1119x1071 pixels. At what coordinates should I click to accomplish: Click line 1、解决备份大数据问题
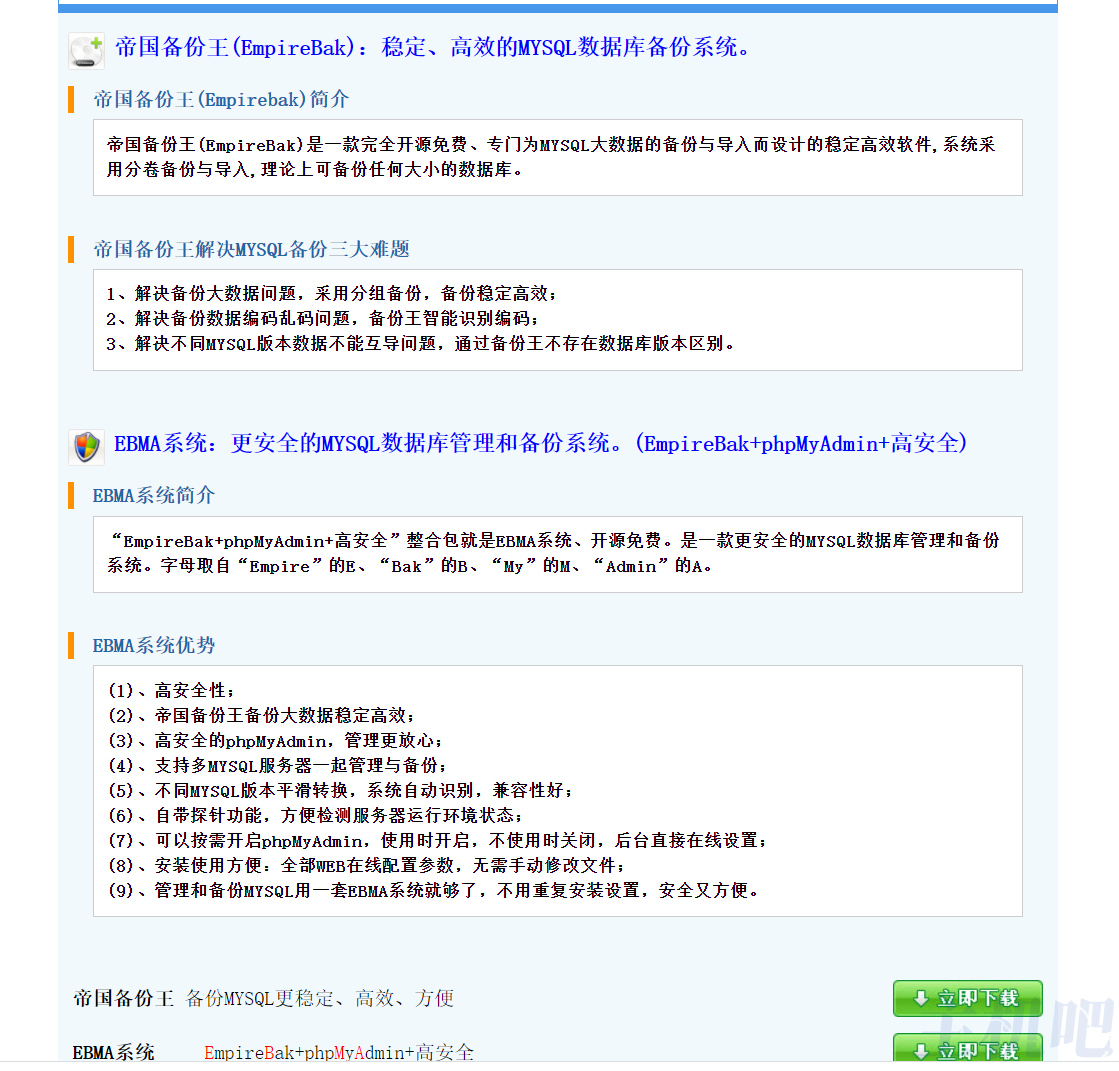(x=332, y=293)
